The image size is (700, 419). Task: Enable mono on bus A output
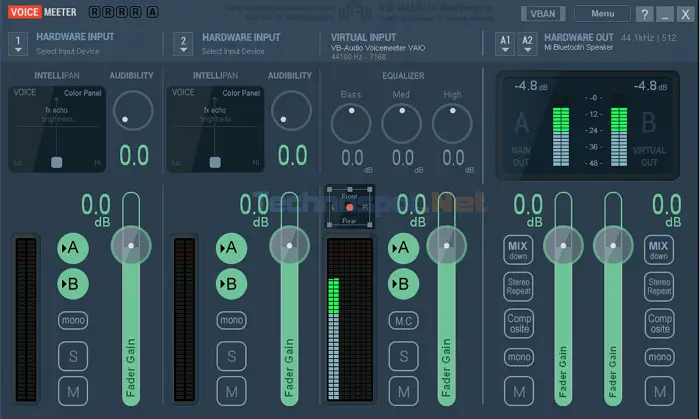coord(519,357)
